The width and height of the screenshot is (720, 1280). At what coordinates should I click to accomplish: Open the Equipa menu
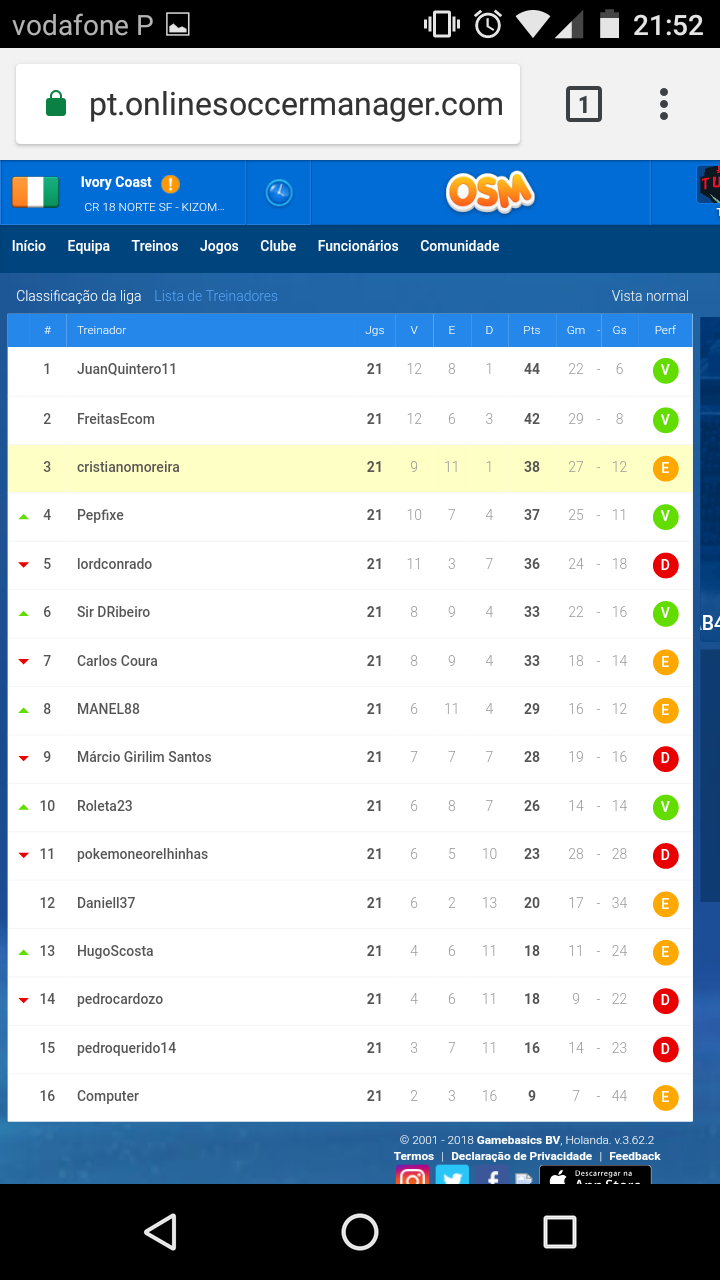[x=89, y=246]
